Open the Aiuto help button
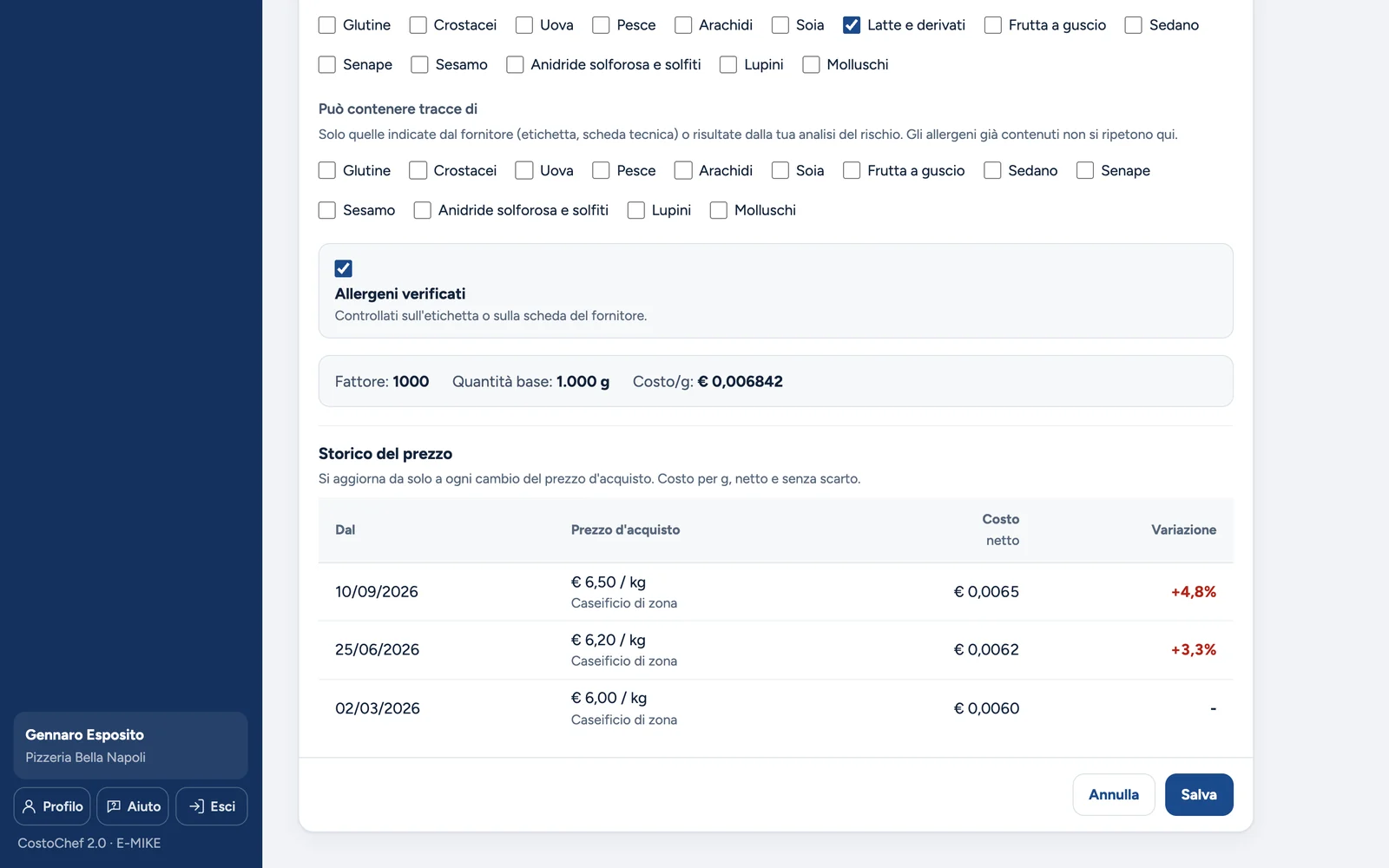The height and width of the screenshot is (868, 1389). click(x=133, y=806)
